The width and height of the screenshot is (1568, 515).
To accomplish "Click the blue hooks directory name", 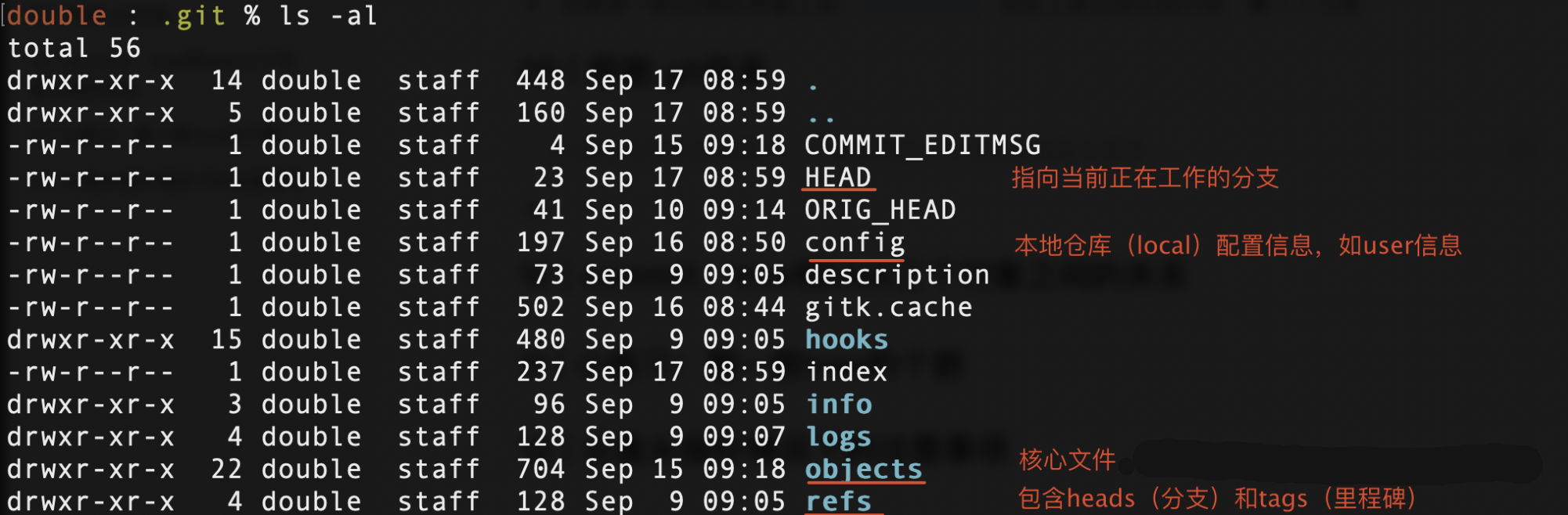I will click(847, 340).
